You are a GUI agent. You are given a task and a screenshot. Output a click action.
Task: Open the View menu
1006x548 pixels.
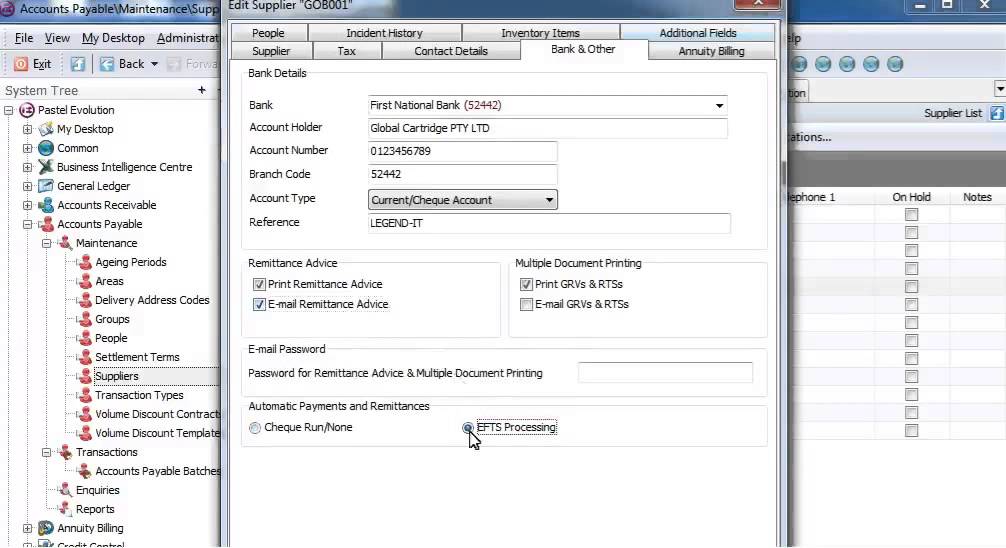tap(57, 38)
